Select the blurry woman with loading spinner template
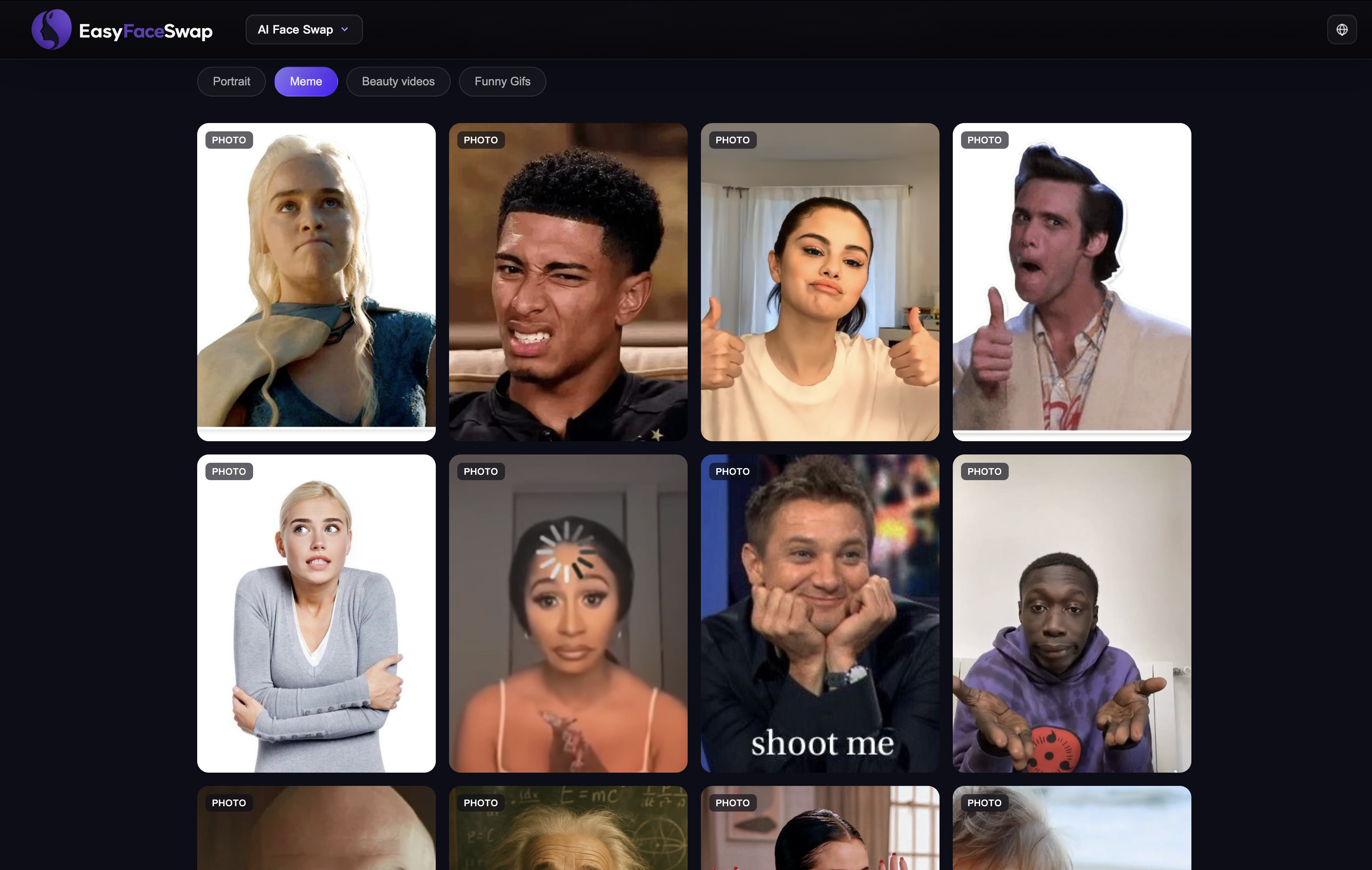Image resolution: width=1372 pixels, height=870 pixels. pos(568,614)
